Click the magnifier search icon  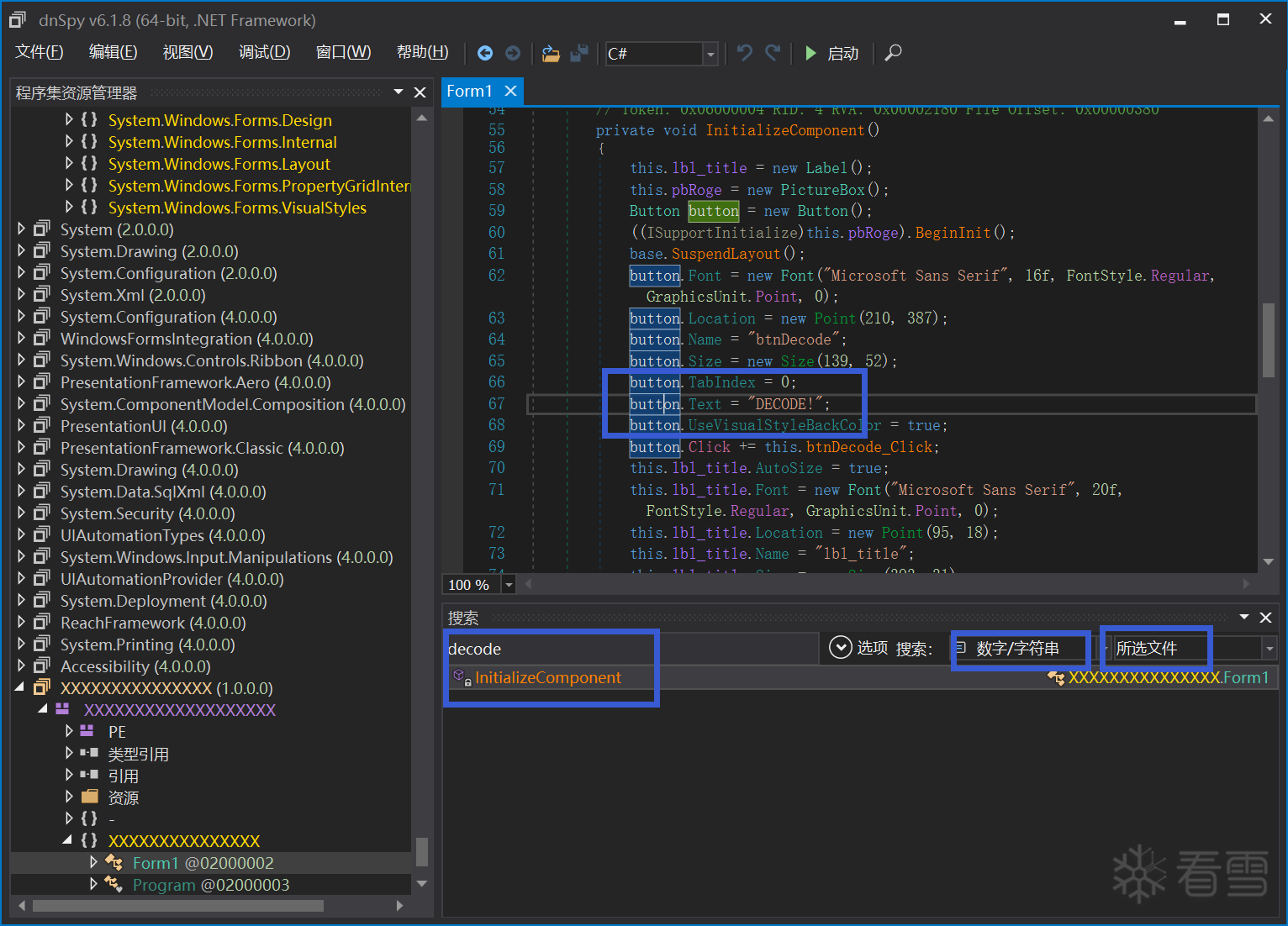(x=894, y=53)
